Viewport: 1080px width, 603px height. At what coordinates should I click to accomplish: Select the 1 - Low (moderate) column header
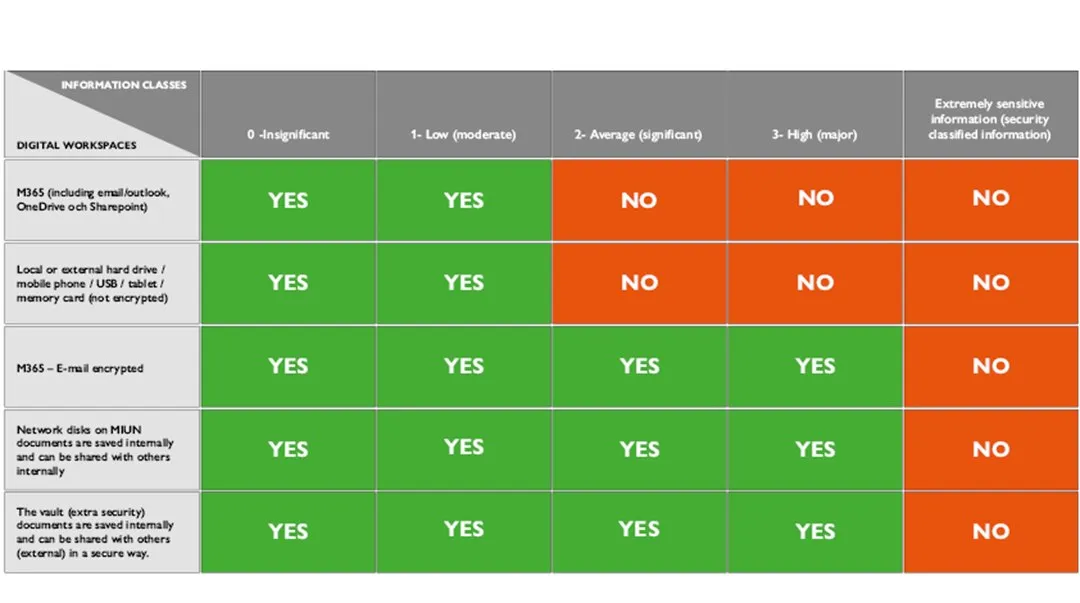(463, 134)
